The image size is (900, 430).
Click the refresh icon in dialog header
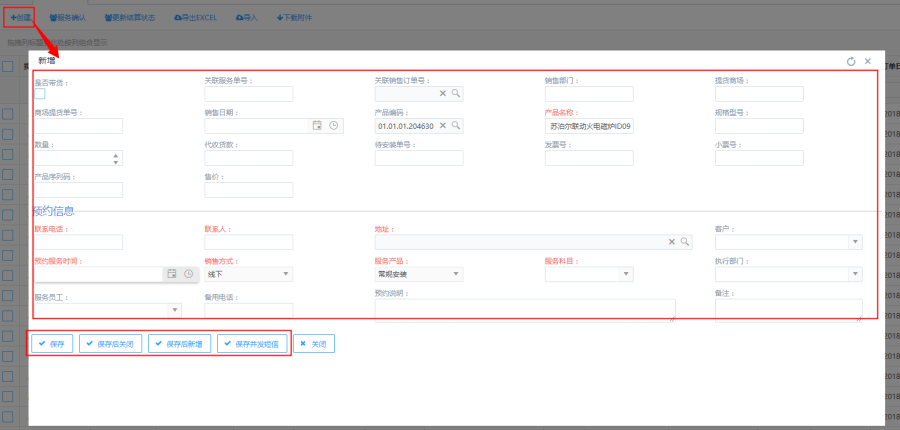click(851, 62)
